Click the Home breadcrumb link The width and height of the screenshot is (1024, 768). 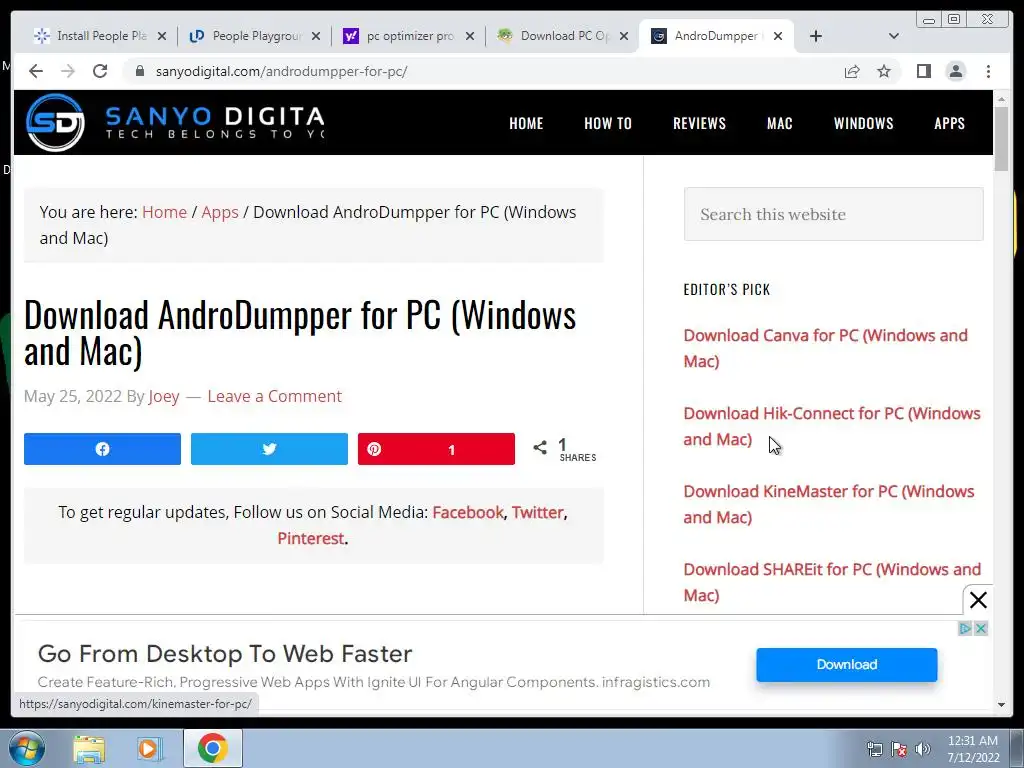tap(165, 212)
